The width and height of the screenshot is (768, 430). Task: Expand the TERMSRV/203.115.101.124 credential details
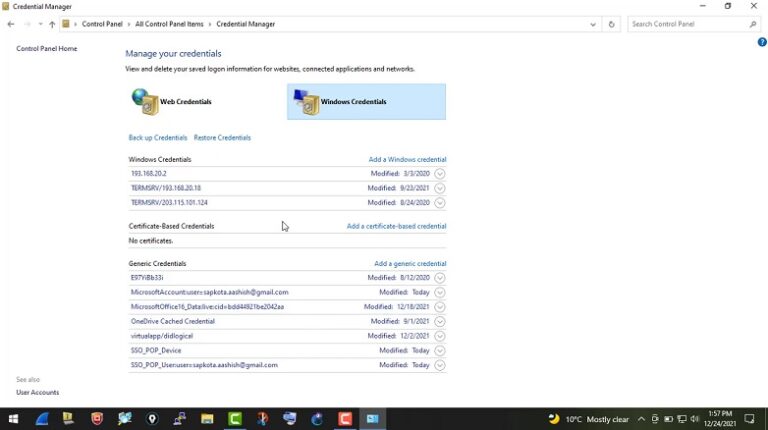[x=440, y=203]
